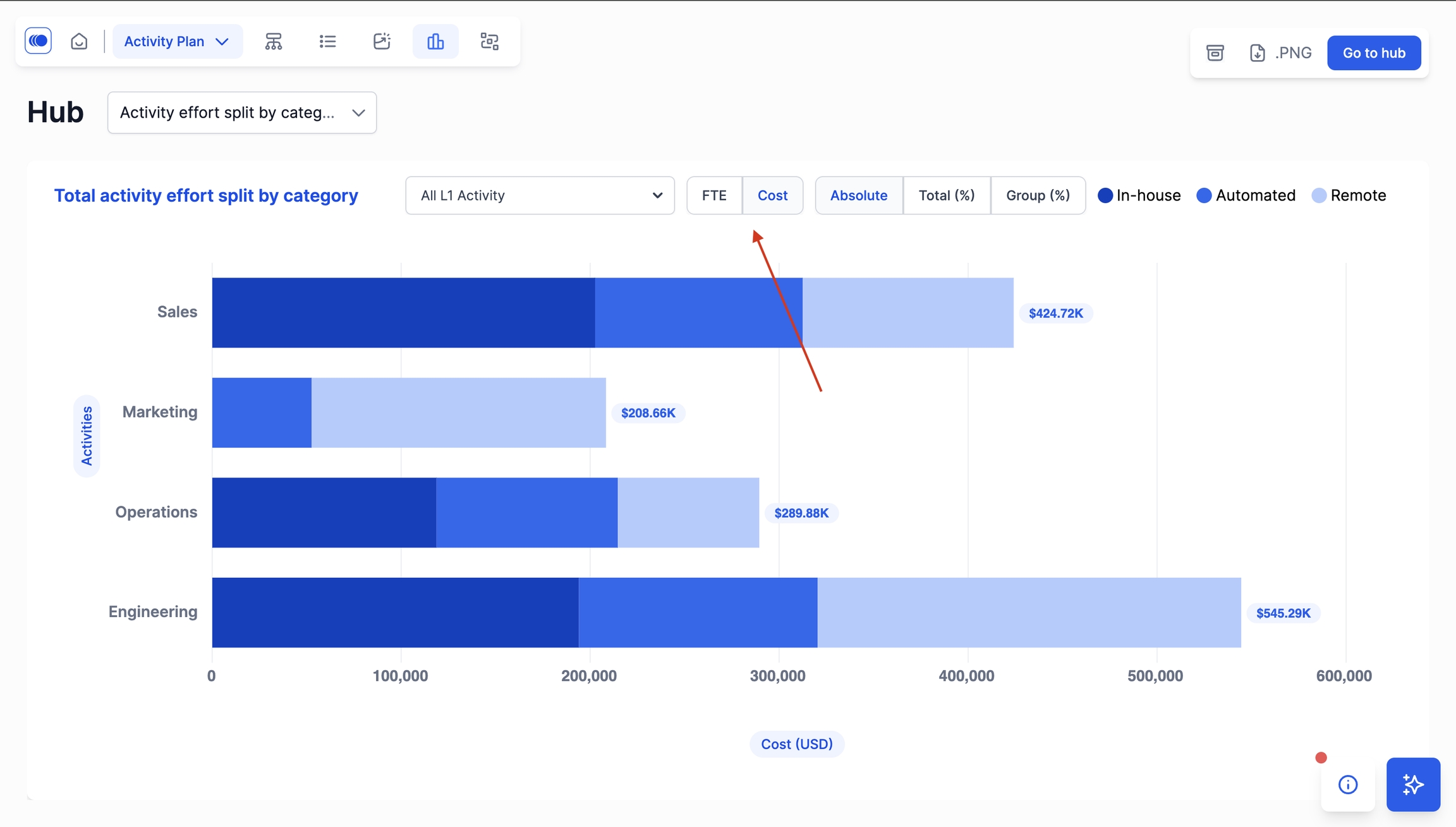
Task: Go to the home icon
Action: [79, 41]
